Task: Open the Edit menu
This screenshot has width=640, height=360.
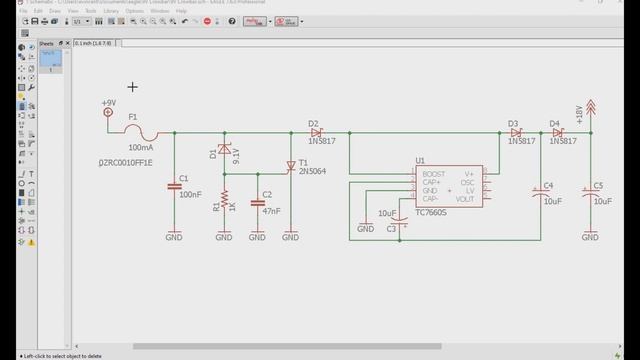Action: [38, 11]
